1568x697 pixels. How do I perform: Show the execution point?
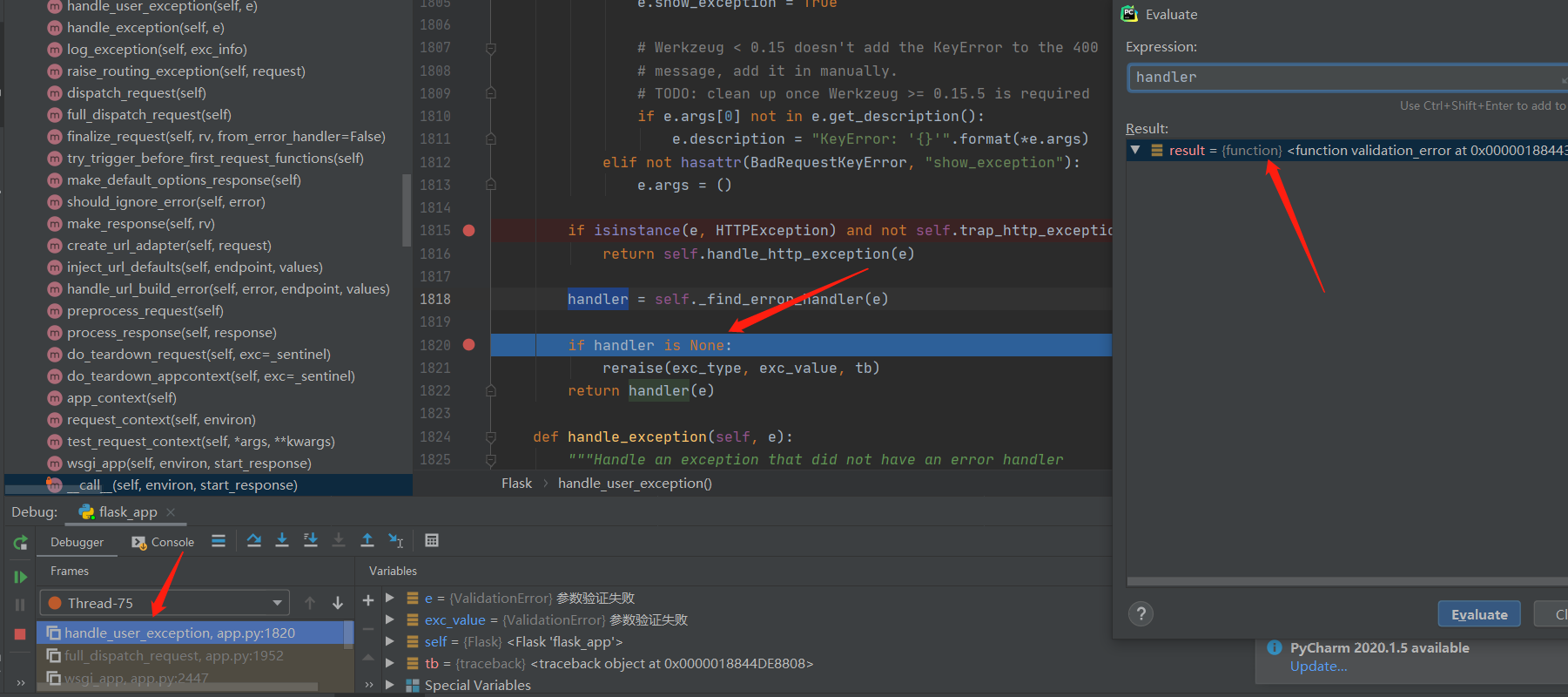point(219,541)
